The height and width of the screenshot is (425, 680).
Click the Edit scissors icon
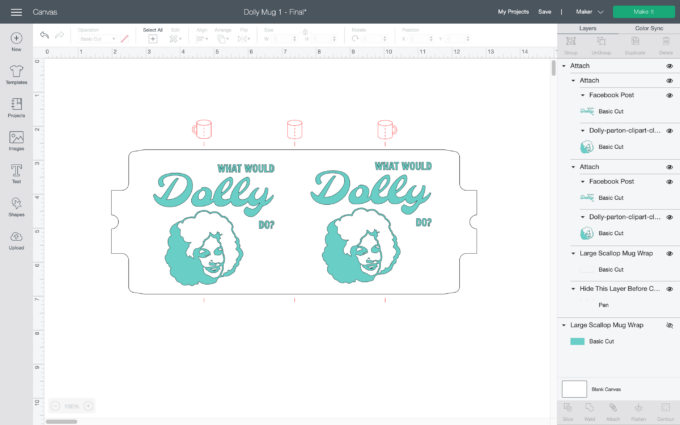174,39
